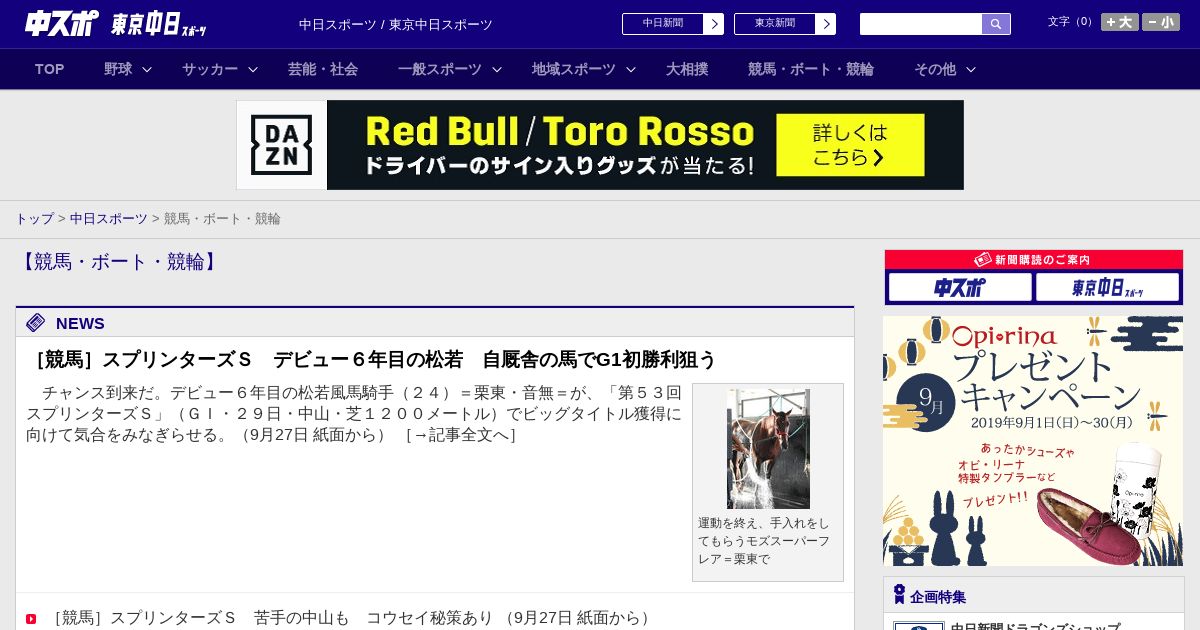Click the 東京中日スポーツ subscription button in sidebar
Viewport: 1200px width, 630px height.
point(1108,287)
